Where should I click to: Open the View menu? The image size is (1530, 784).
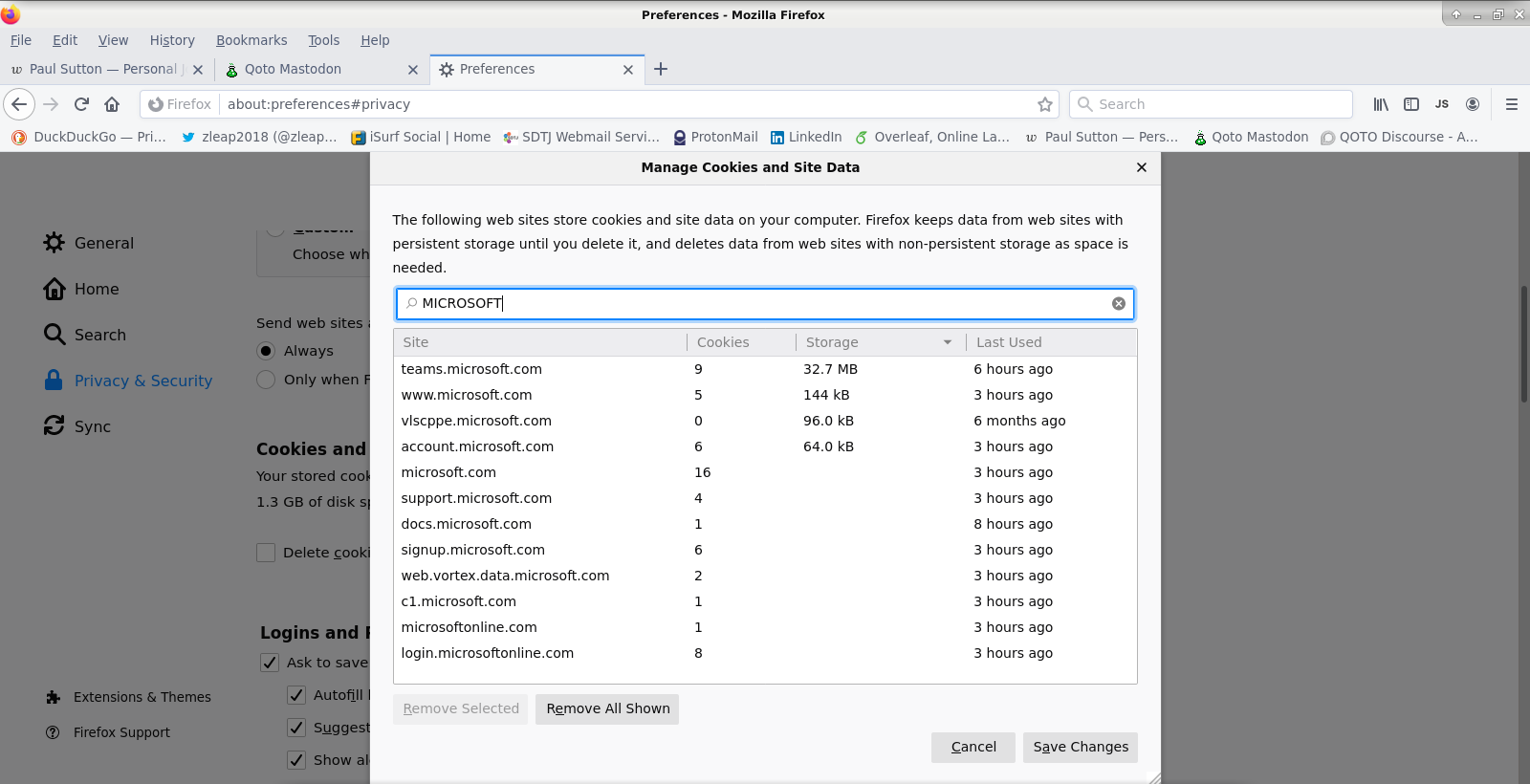point(113,40)
